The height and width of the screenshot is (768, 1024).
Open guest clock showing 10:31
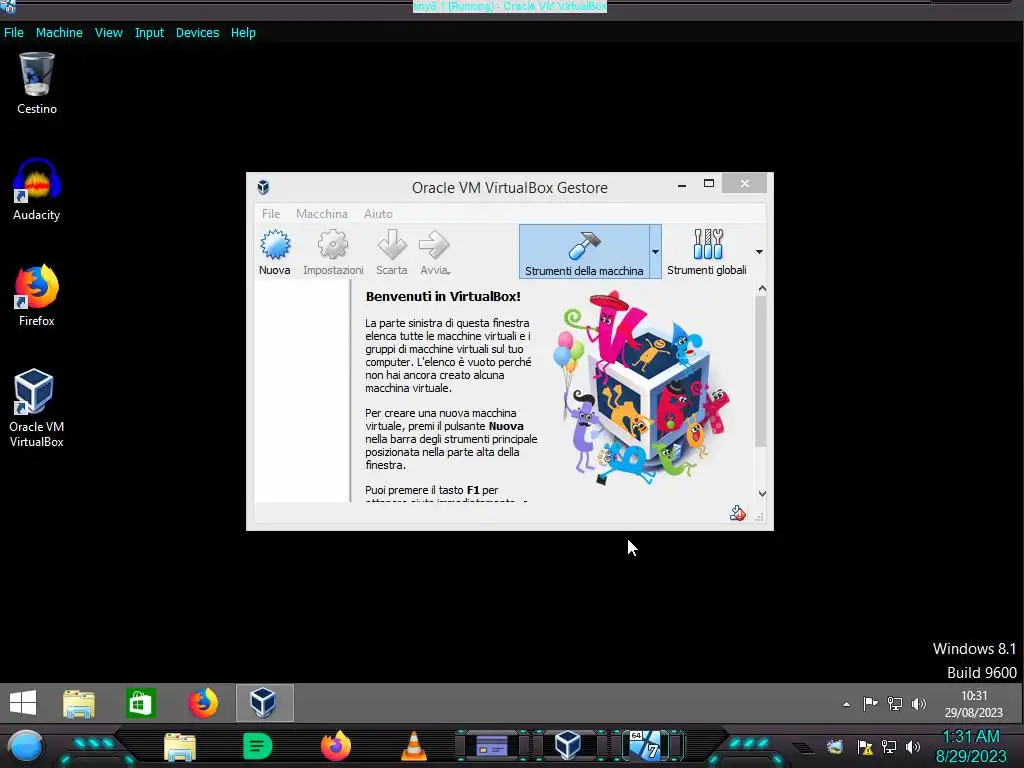pos(974,704)
